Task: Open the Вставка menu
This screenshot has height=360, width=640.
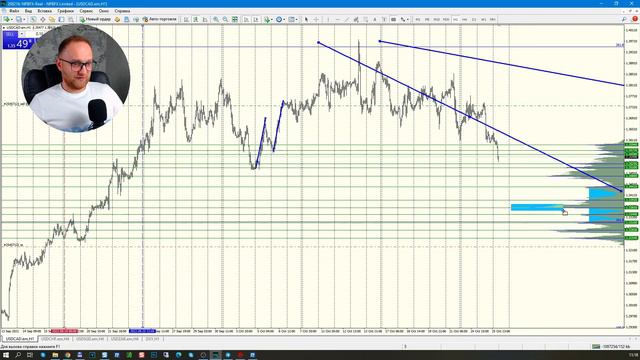Action: click(44, 11)
